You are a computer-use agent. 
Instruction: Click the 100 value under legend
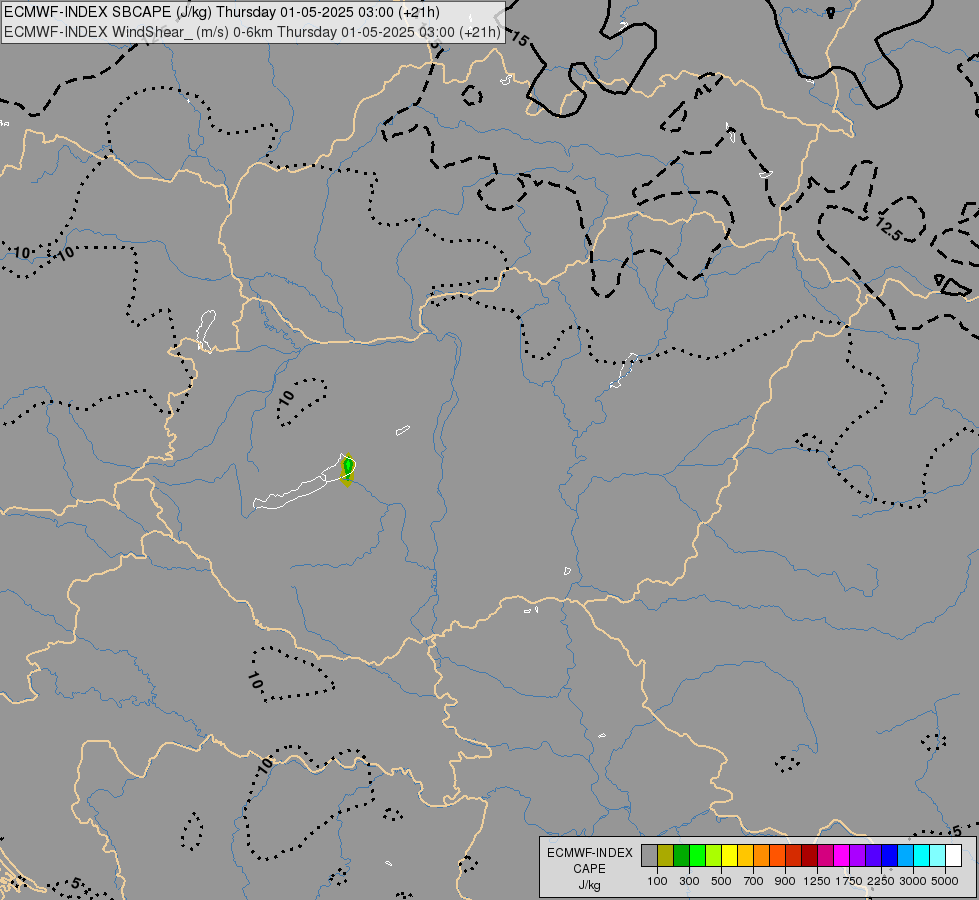coord(657,881)
